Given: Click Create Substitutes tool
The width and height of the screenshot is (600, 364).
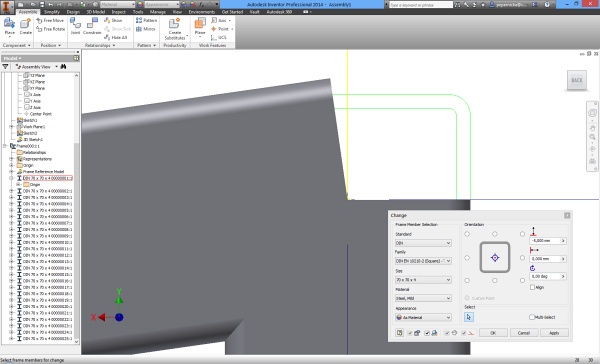Looking at the screenshot, I should 175,28.
